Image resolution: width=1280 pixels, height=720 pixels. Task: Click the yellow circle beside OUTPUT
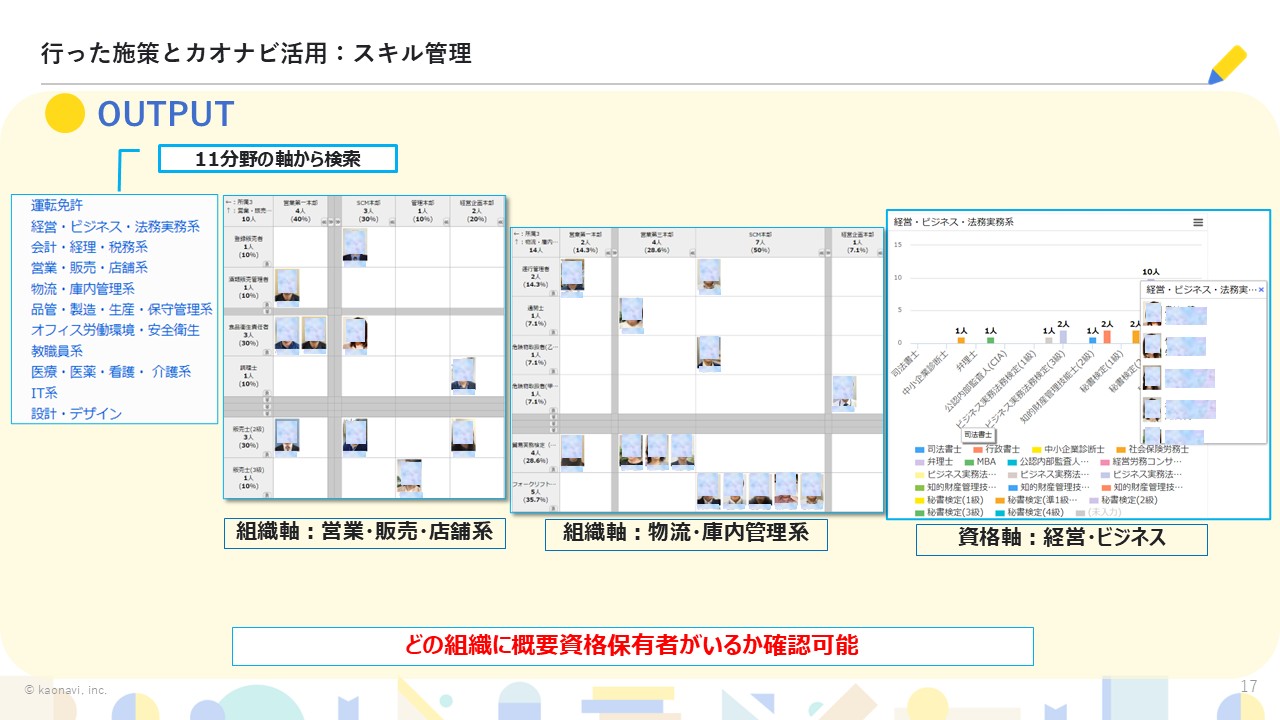click(x=65, y=114)
